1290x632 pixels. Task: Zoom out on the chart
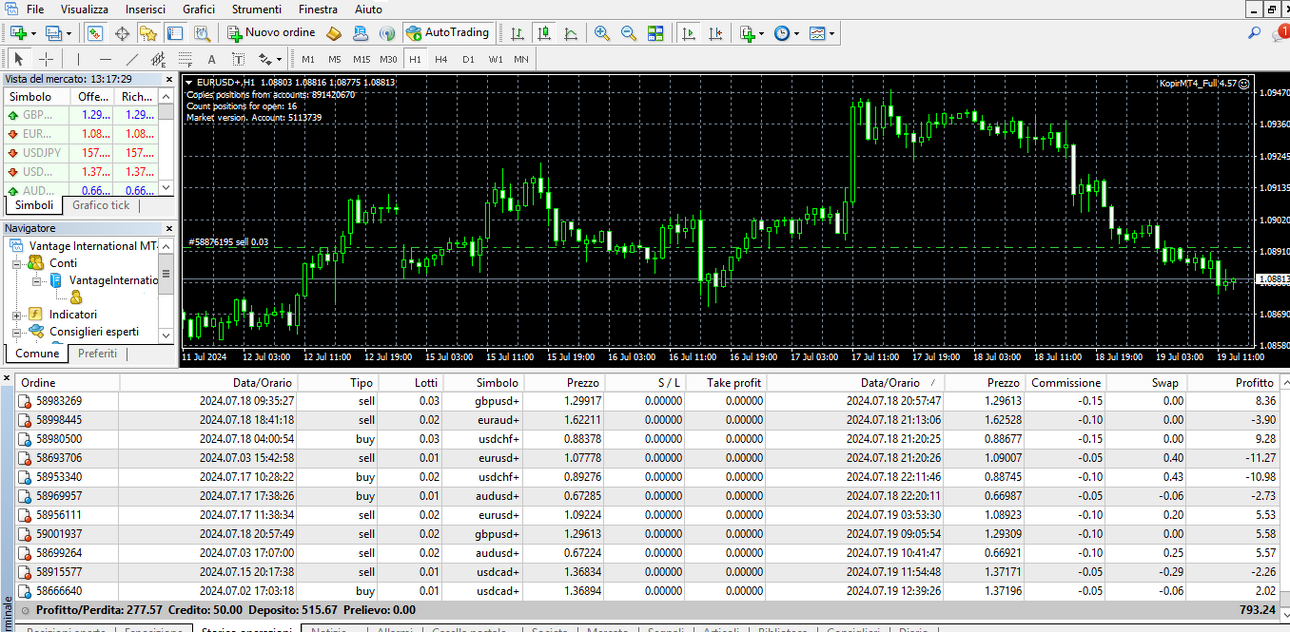(x=629, y=33)
